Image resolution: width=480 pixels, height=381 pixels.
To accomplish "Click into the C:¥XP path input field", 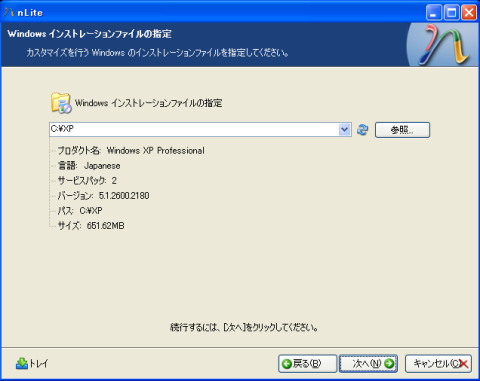I will [194, 129].
